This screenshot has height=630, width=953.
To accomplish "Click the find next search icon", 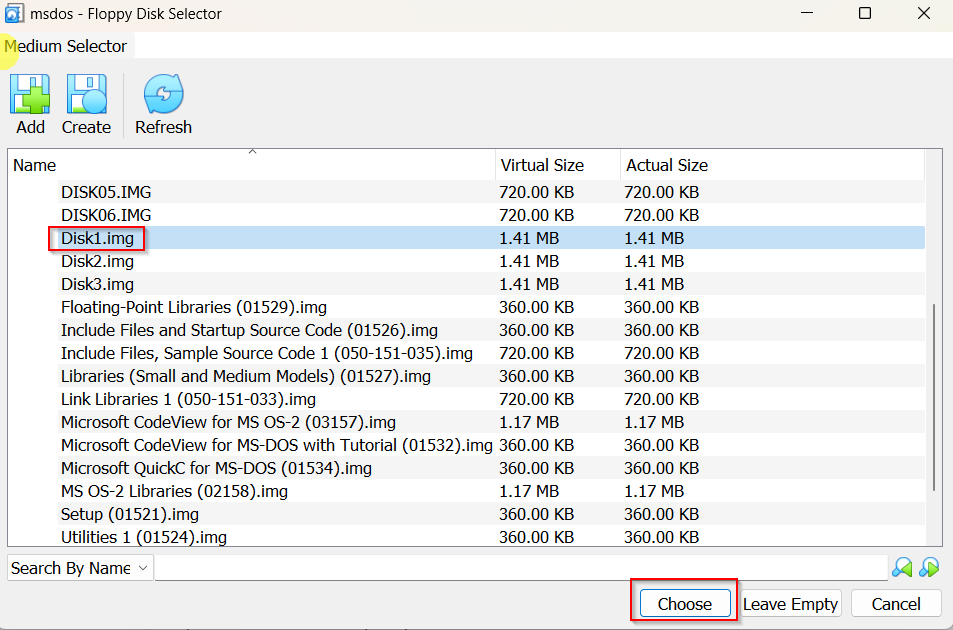I will click(x=929, y=568).
